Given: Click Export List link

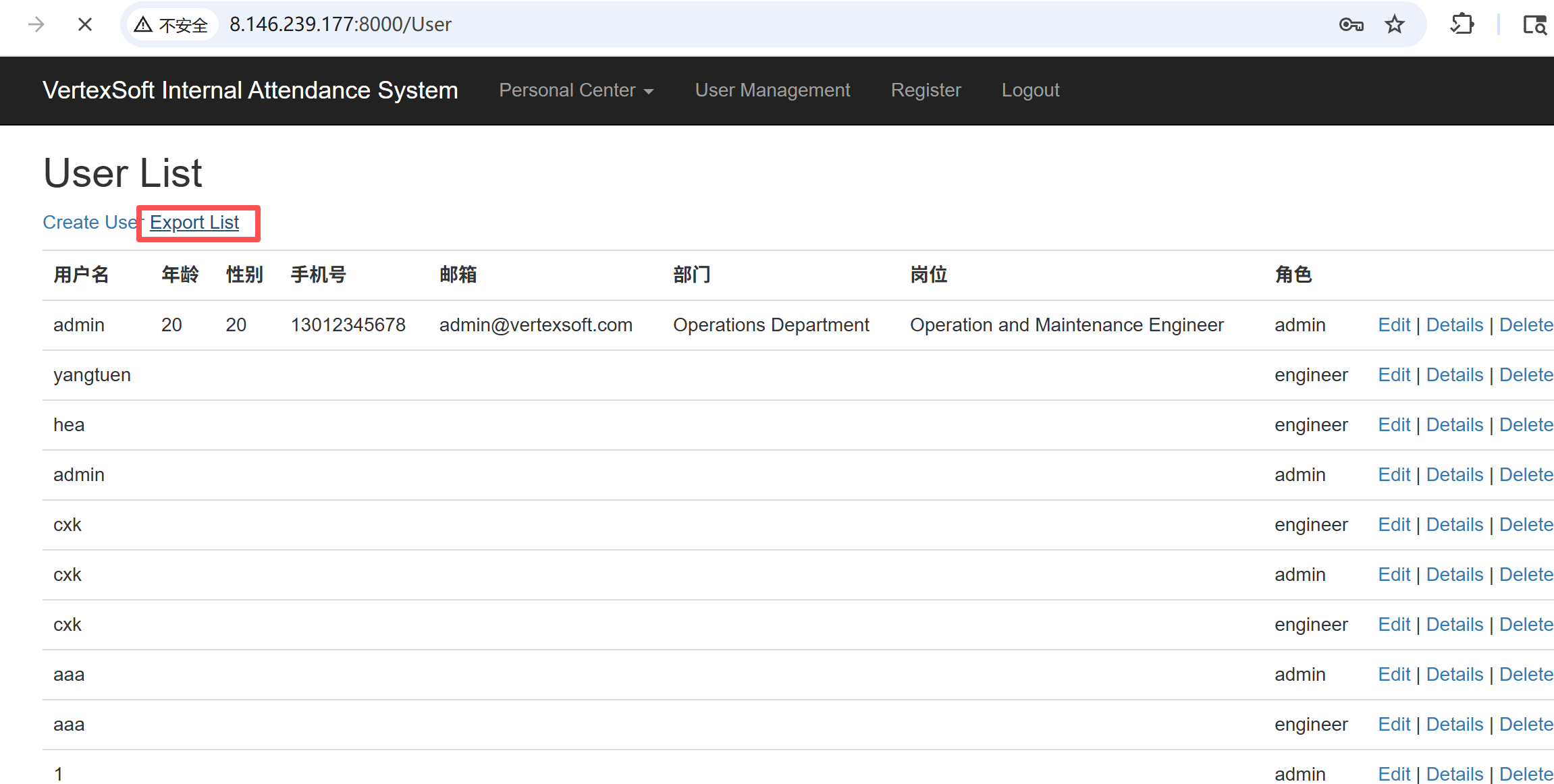Looking at the screenshot, I should point(194,222).
